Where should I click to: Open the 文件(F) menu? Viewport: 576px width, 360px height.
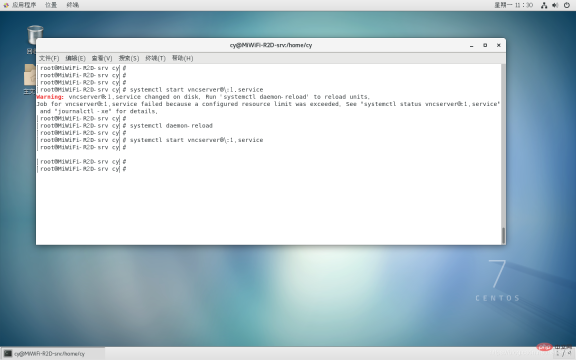(49, 58)
